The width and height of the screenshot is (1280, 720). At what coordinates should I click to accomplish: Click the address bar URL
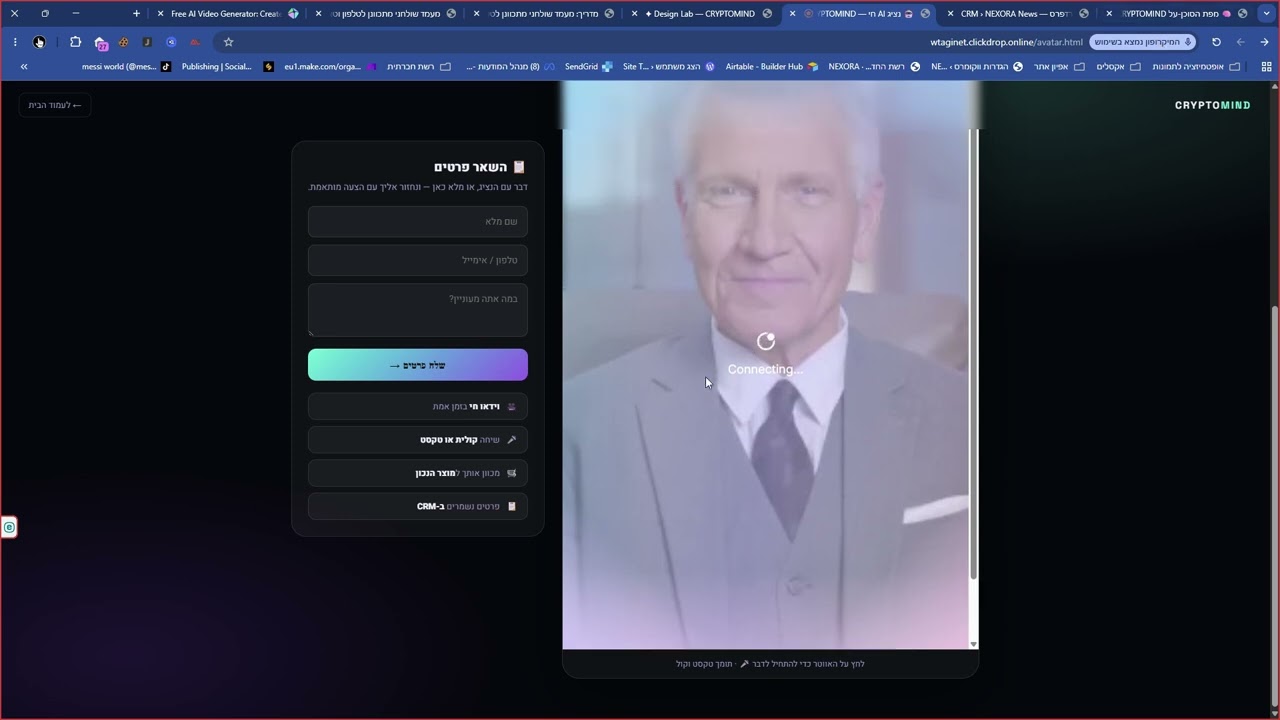(1006, 42)
